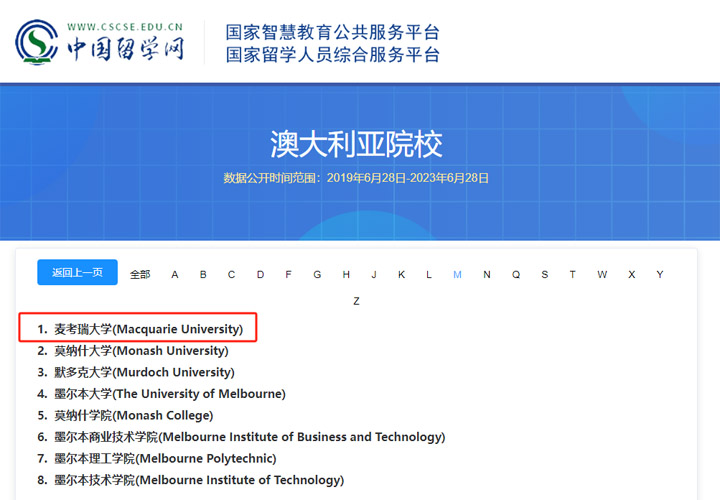Filter schools by letter Y
Viewport: 720px width, 500px height.
coord(660,275)
